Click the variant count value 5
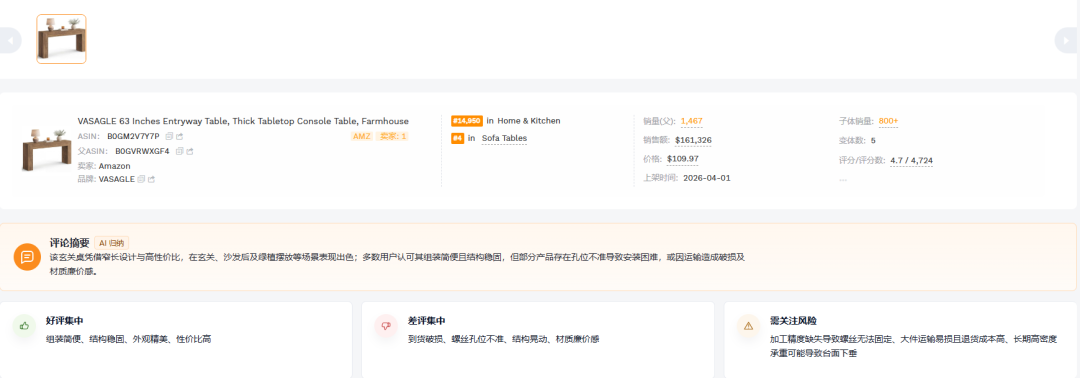This screenshot has height=378, width=1080. tap(873, 140)
